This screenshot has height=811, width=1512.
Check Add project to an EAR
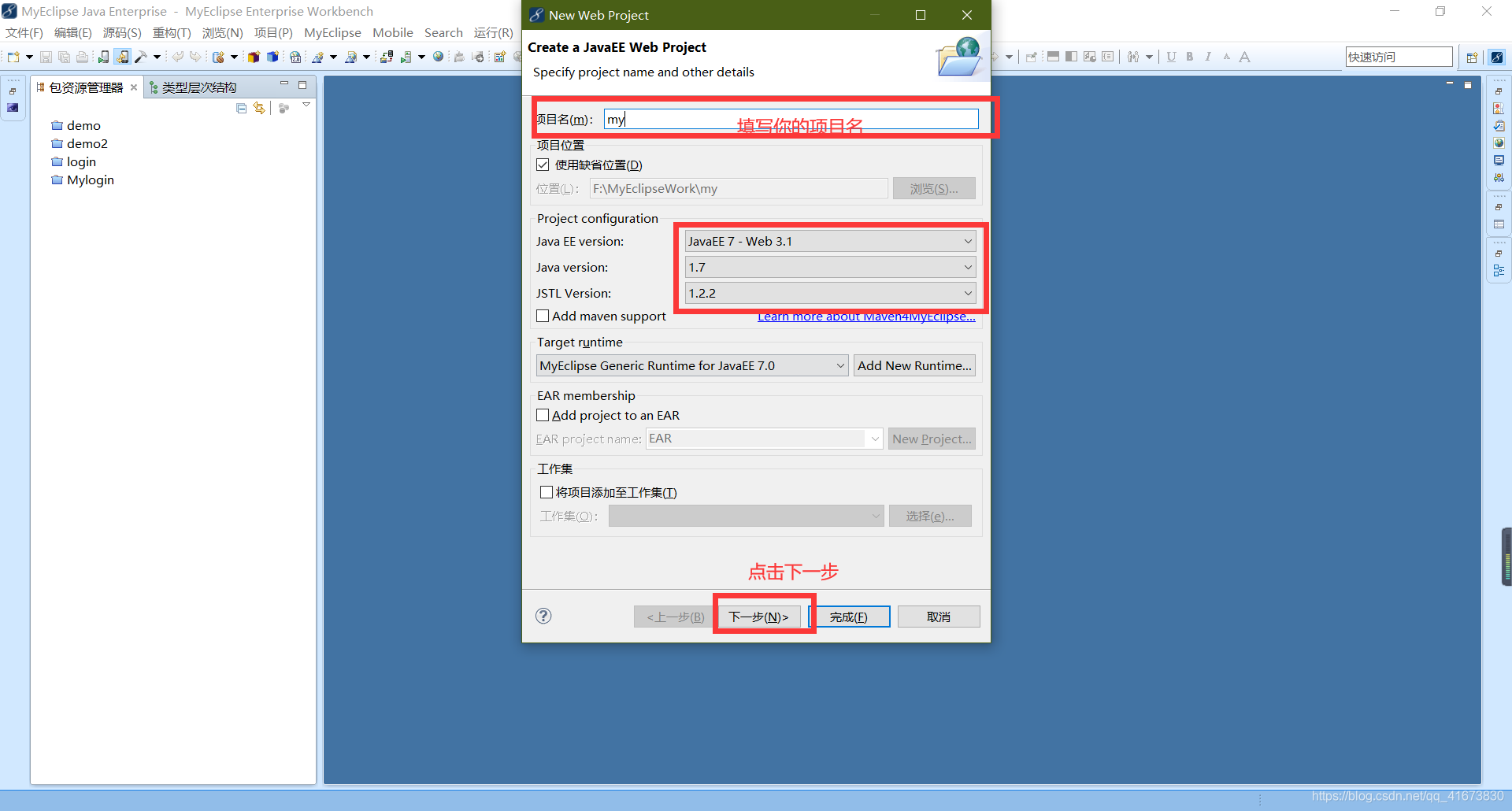tap(543, 415)
